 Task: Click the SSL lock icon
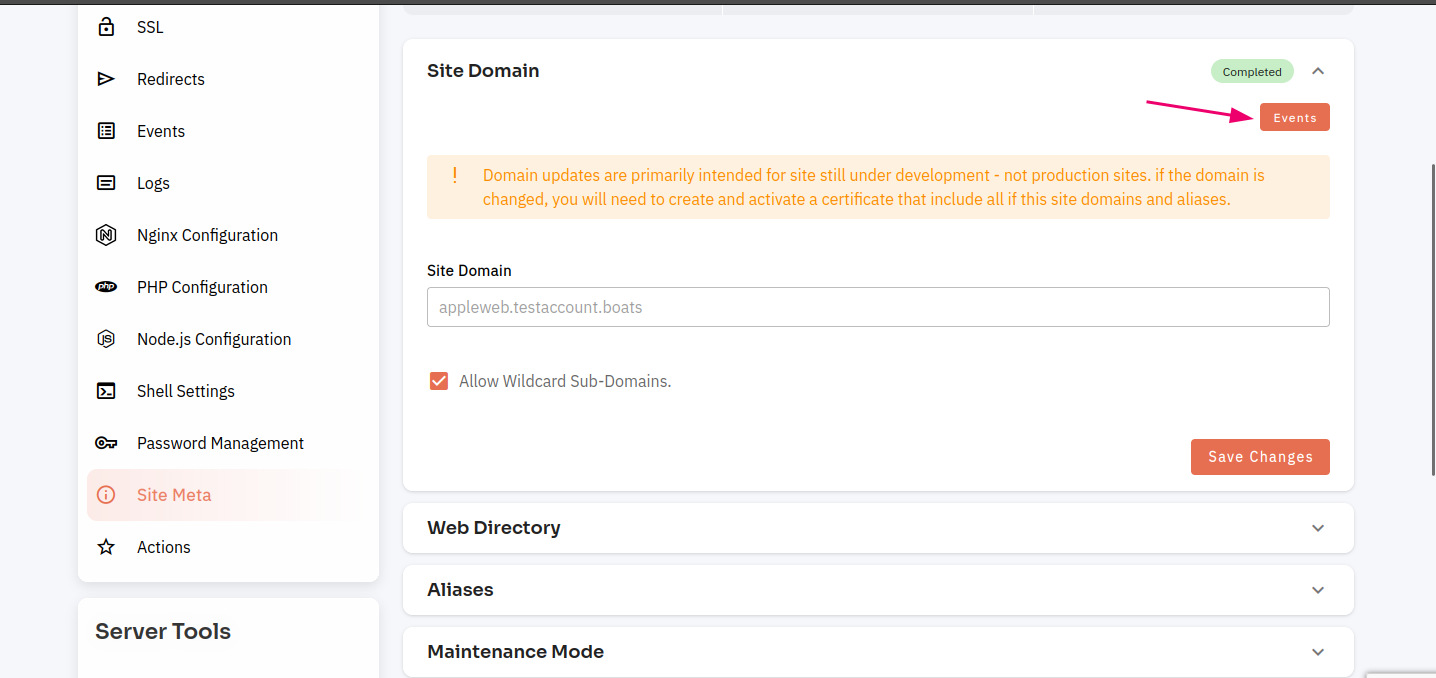(106, 27)
